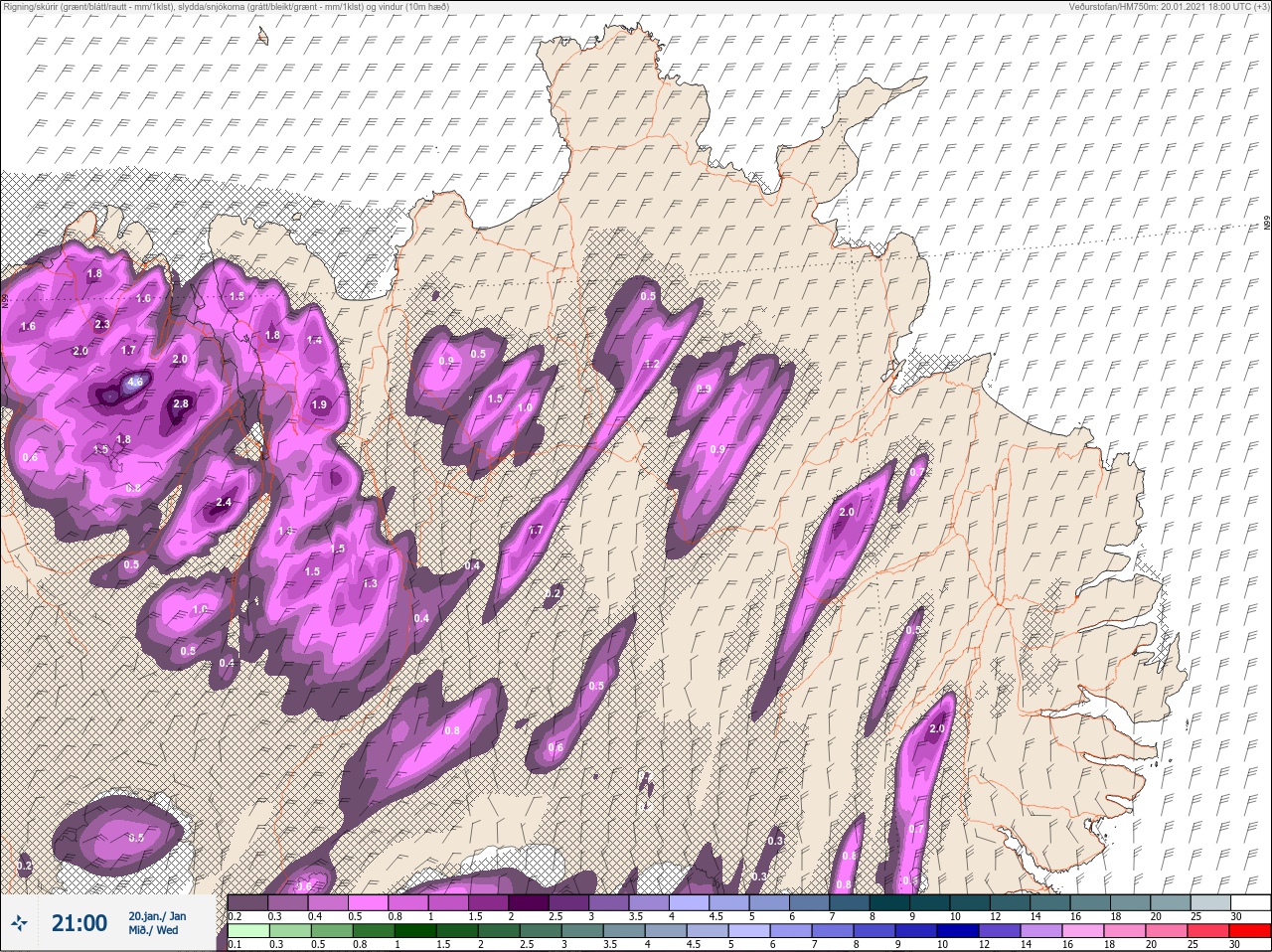
Task: Click the 'Mið./ Wed' weekday label
Action: pos(153,930)
